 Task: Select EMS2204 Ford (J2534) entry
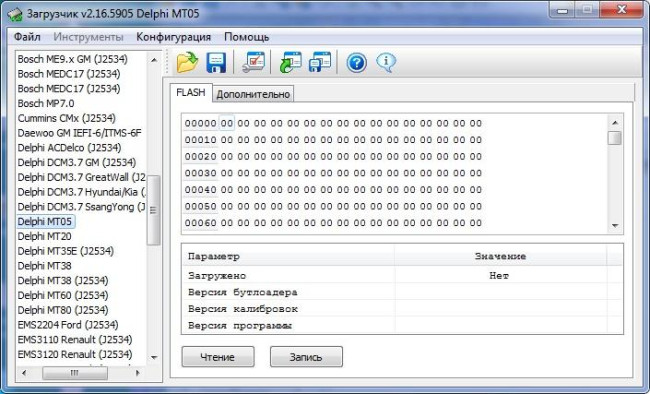coord(68,325)
